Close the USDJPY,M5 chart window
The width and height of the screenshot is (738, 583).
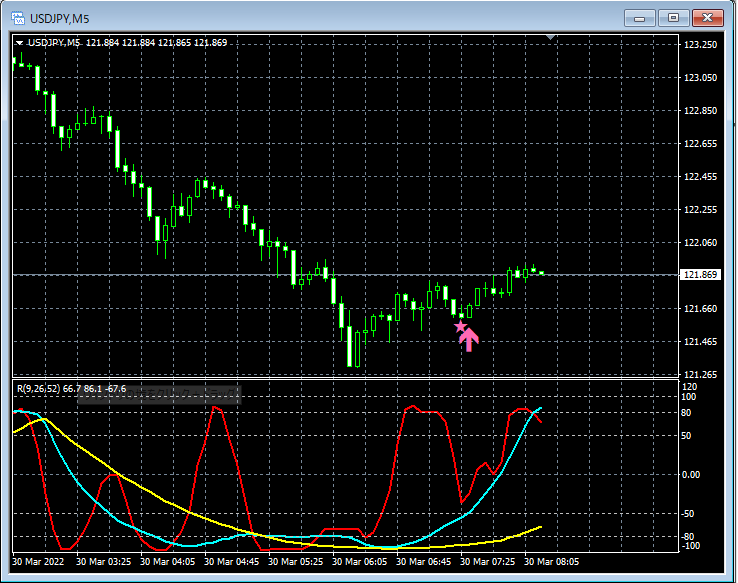707,18
